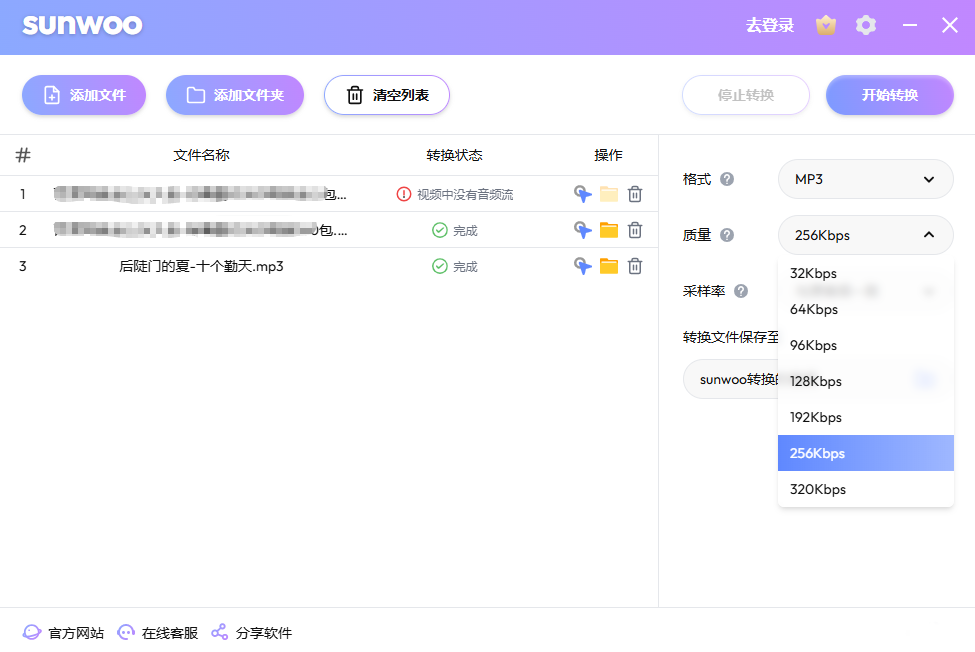Open the 官方网站 link
Screen dimensions: 975x652
click(64, 633)
